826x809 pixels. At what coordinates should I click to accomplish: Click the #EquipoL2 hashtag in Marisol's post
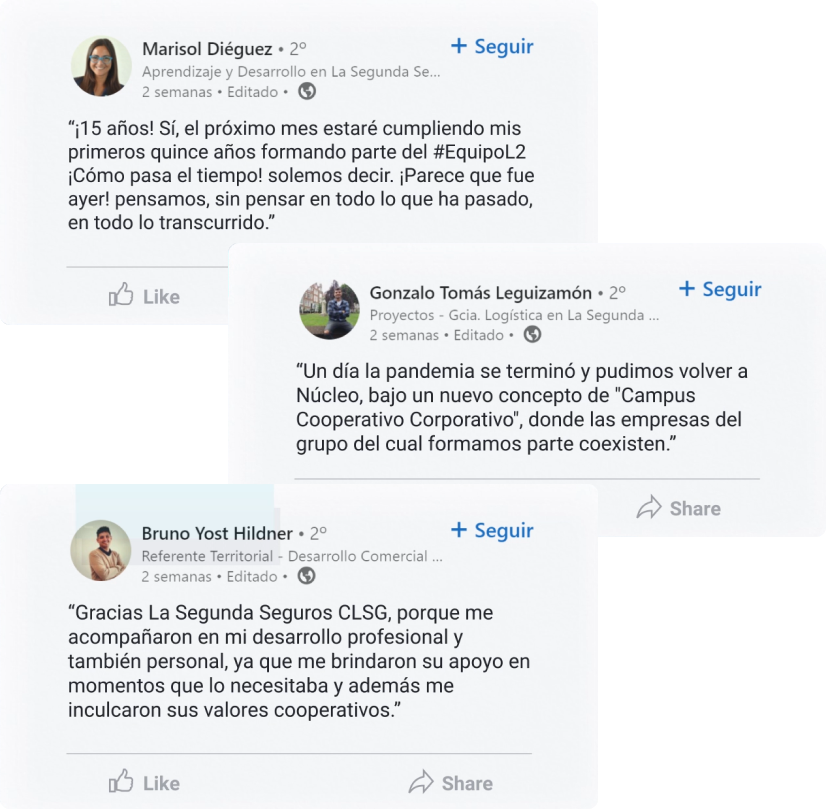coord(479,152)
